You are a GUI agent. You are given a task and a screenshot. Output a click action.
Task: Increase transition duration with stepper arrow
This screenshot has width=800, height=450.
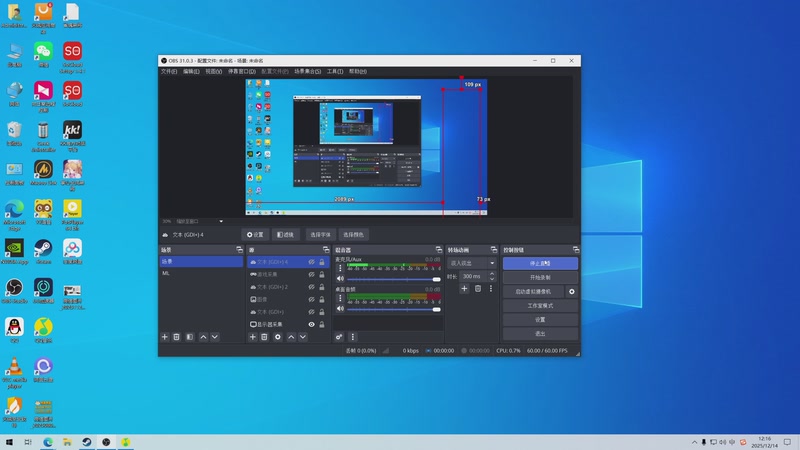click(x=491, y=273)
